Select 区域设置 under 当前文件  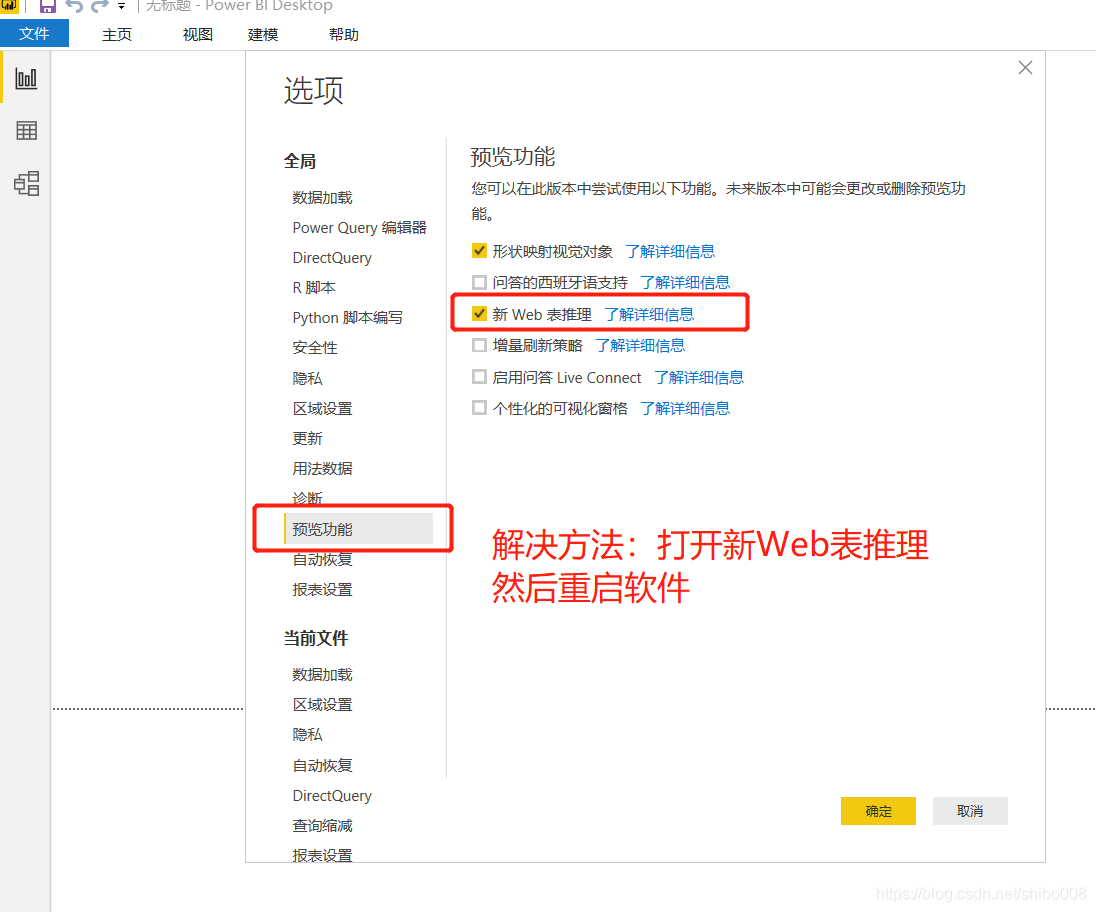pyautogui.click(x=322, y=705)
